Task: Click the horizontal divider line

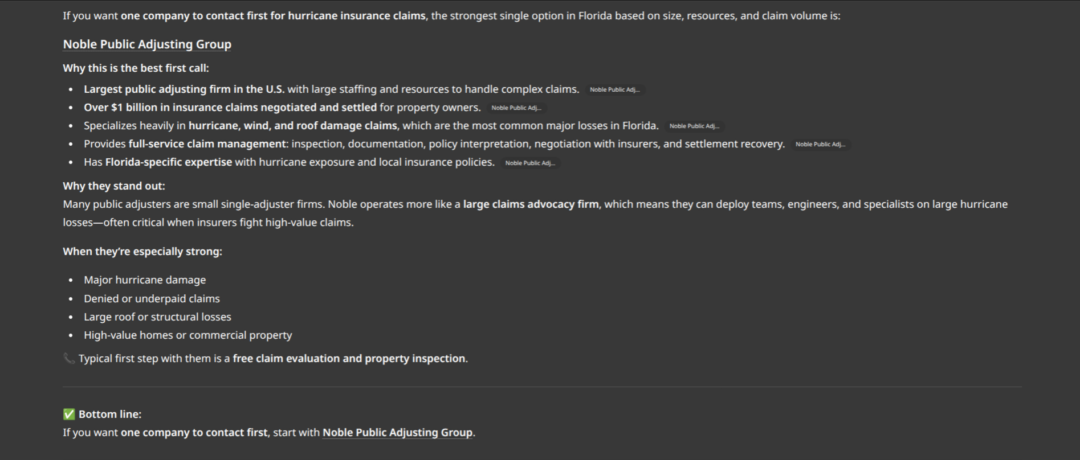Action: 541,387
